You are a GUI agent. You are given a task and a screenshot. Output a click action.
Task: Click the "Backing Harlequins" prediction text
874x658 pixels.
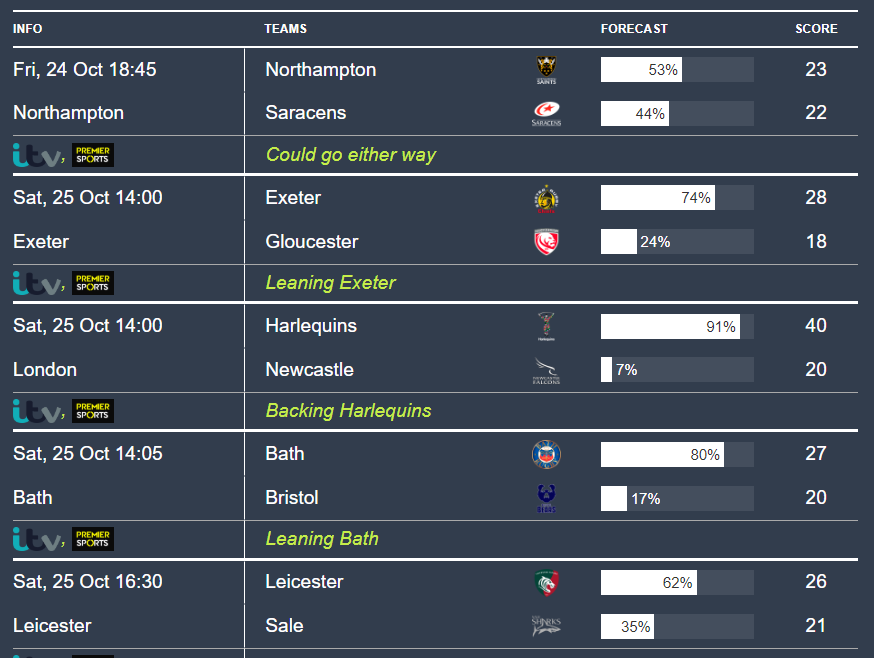coord(348,411)
